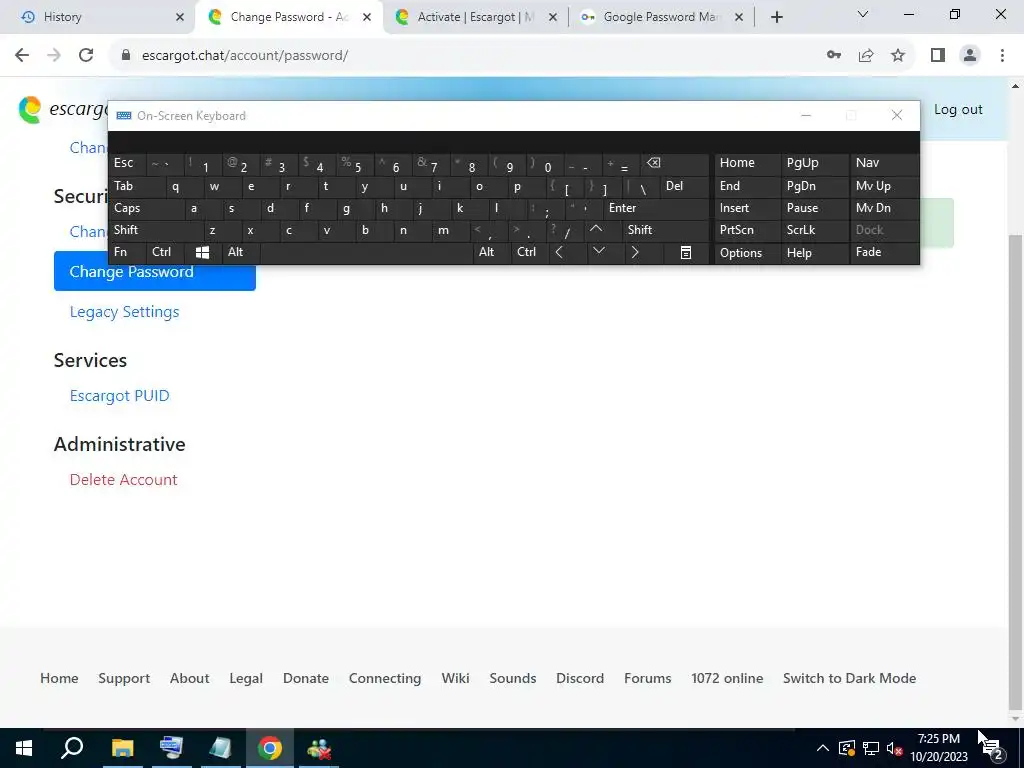Open the Windows Start menu
1024x768 pixels.
(24, 748)
